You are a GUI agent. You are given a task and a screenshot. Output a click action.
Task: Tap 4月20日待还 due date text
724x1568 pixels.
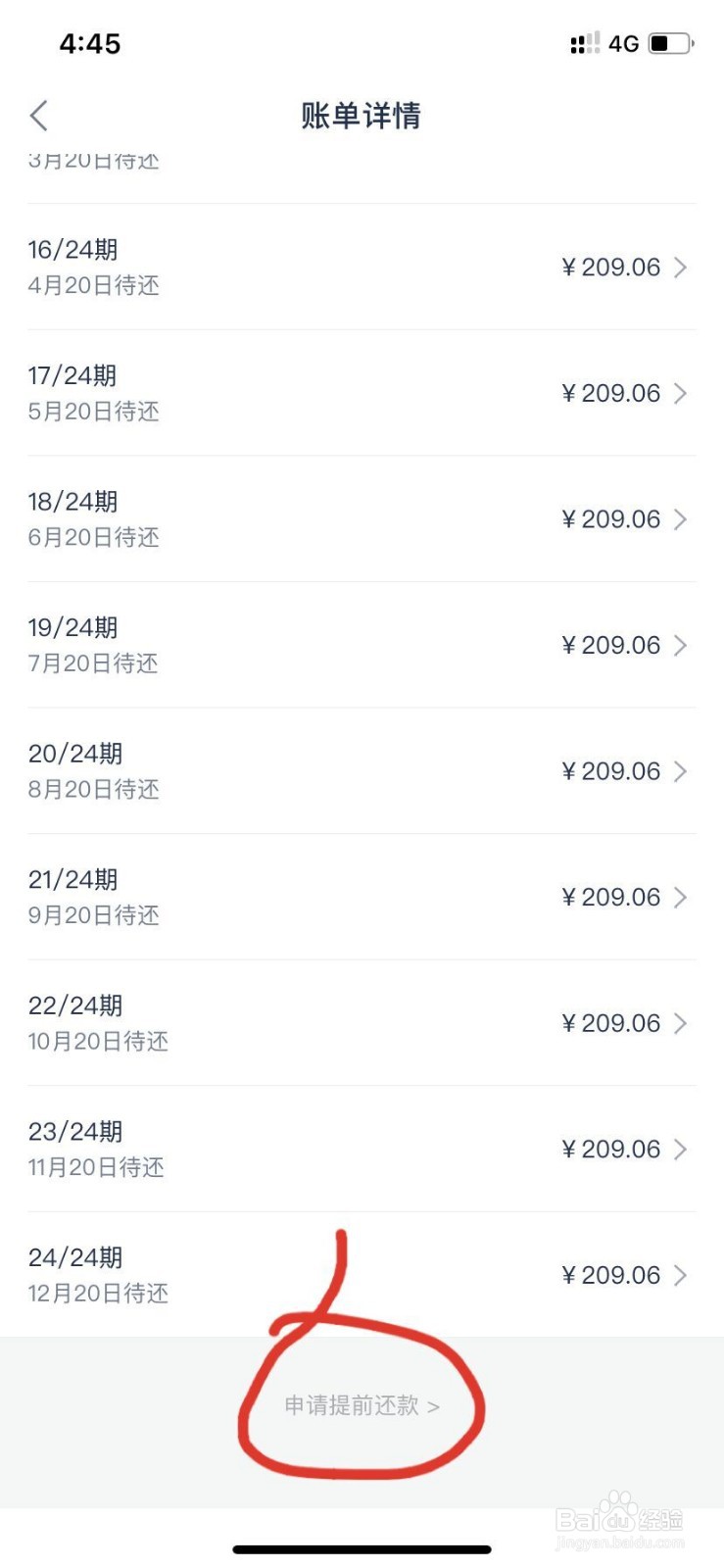point(94,286)
